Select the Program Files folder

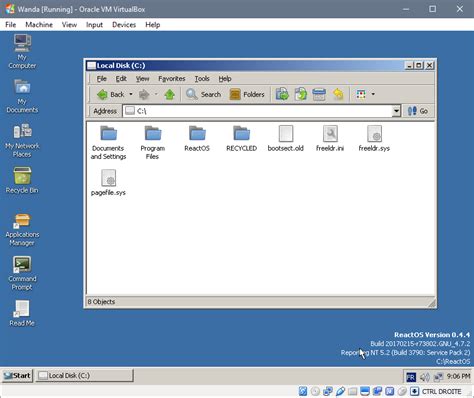[x=153, y=143]
